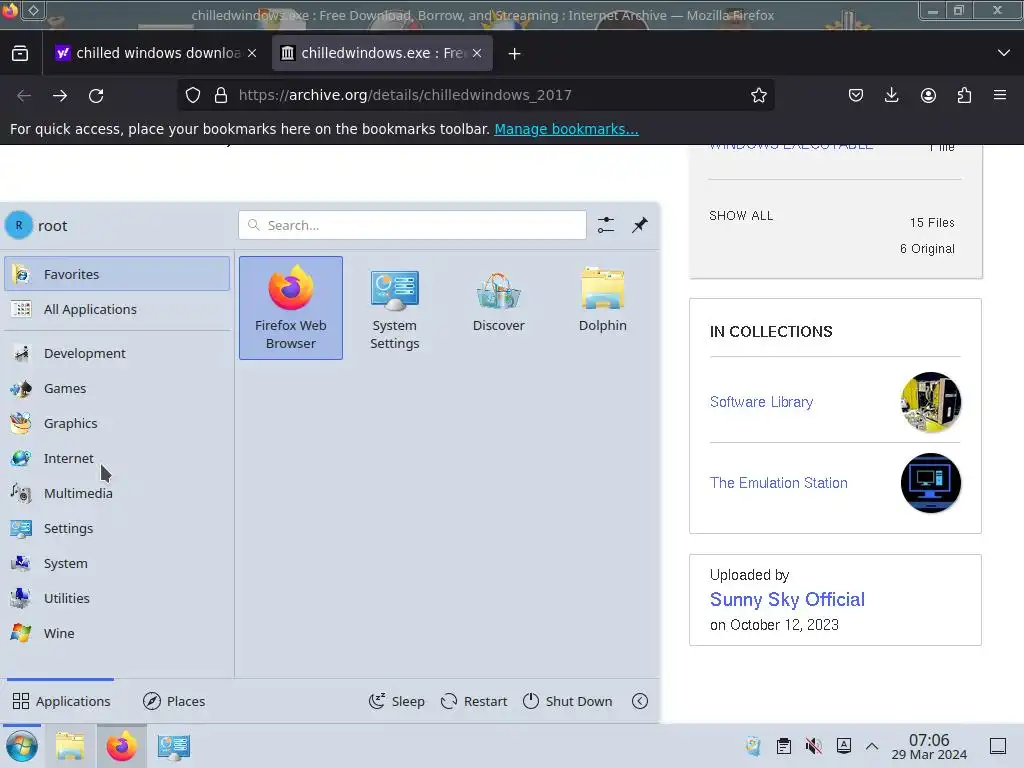Open the Internet category
Image resolution: width=1024 pixels, height=768 pixels.
(117, 458)
